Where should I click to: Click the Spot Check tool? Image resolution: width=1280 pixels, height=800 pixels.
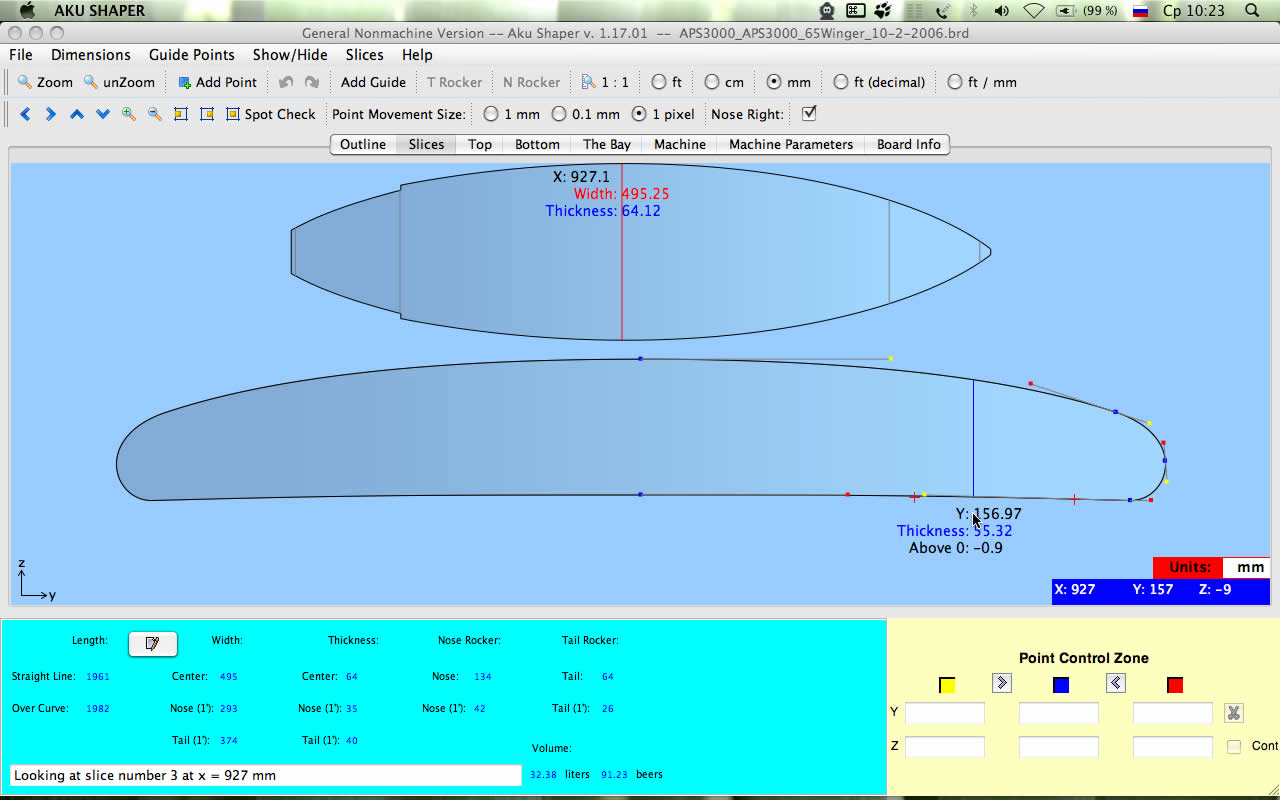pyautogui.click(x=270, y=114)
